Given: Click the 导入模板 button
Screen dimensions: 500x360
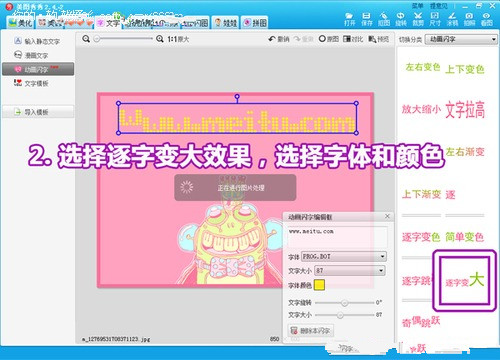Looking at the screenshot, I should [x=38, y=112].
